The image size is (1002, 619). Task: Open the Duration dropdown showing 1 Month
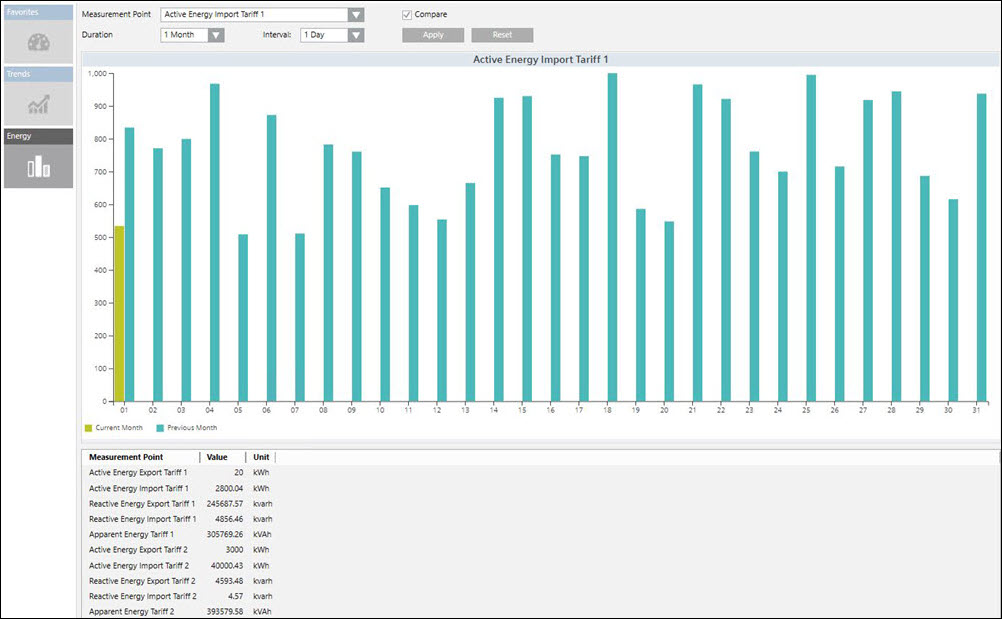[215, 35]
